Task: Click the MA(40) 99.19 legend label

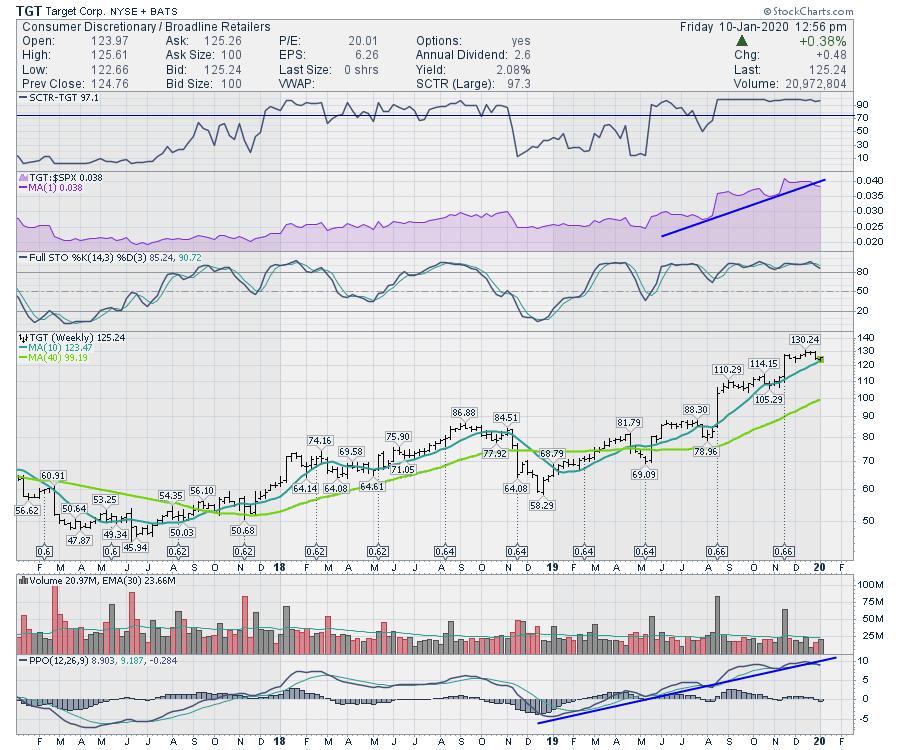Action: pyautogui.click(x=57, y=357)
